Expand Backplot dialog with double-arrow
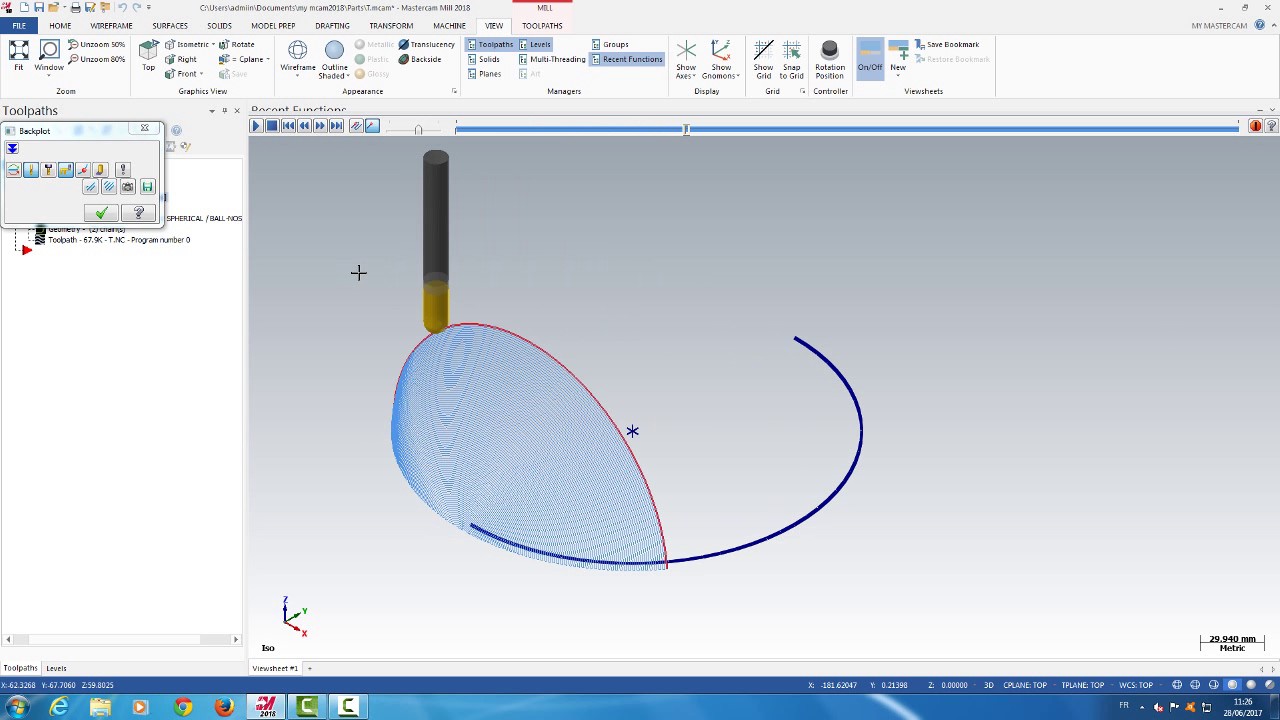This screenshot has height=720, width=1280. [x=12, y=148]
